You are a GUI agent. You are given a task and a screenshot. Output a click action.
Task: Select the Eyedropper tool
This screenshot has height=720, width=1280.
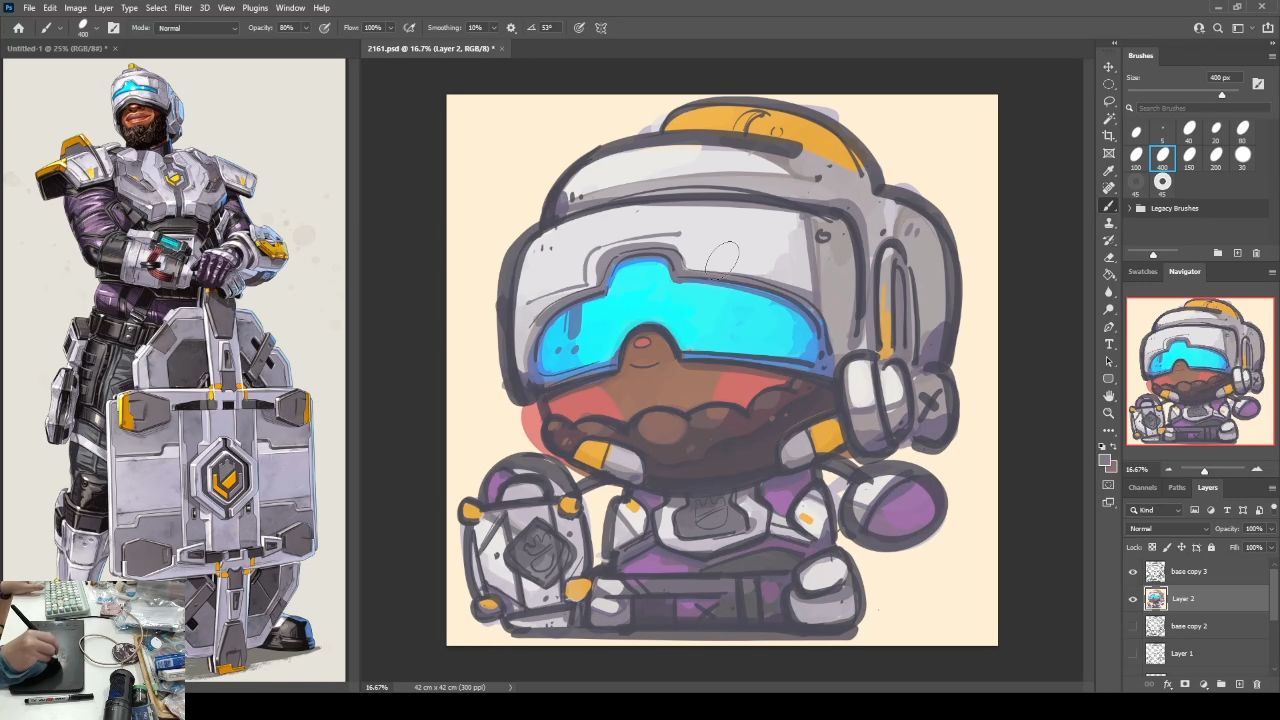click(1108, 171)
